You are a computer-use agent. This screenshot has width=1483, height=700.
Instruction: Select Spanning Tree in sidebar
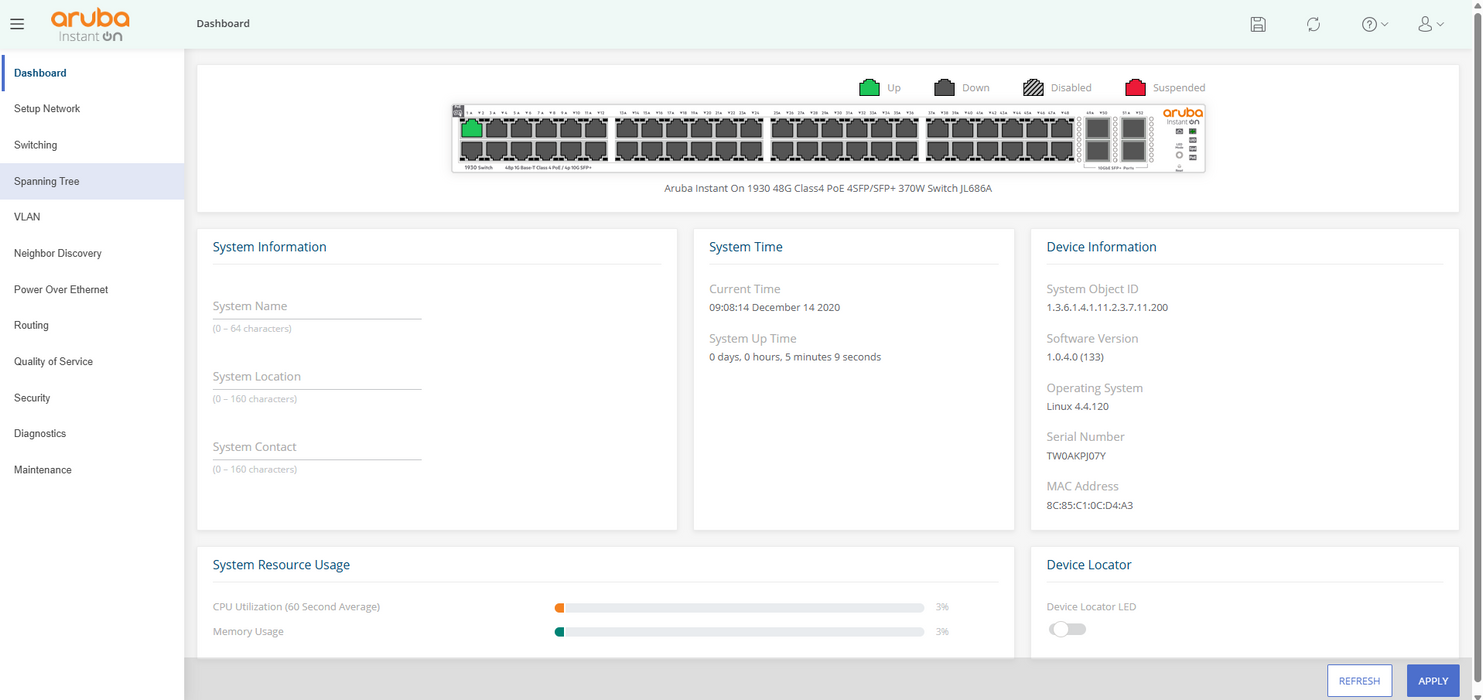[x=47, y=181]
